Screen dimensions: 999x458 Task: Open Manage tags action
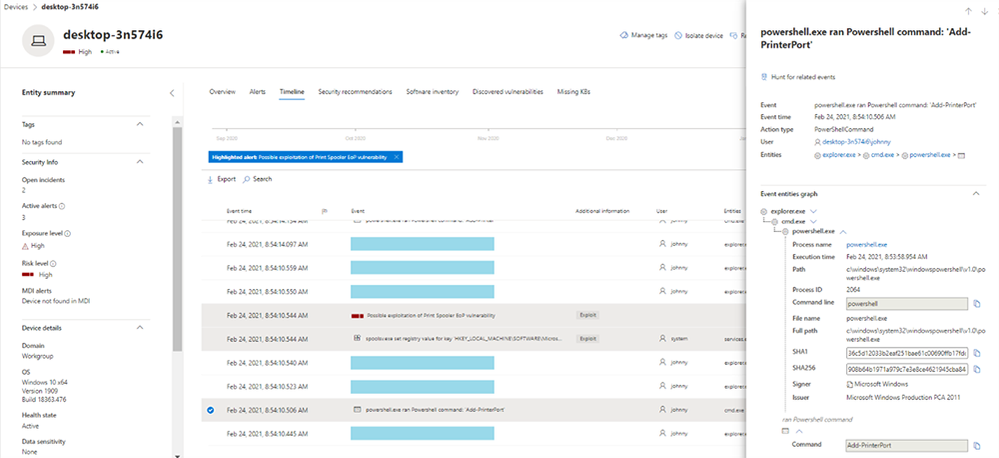point(643,36)
